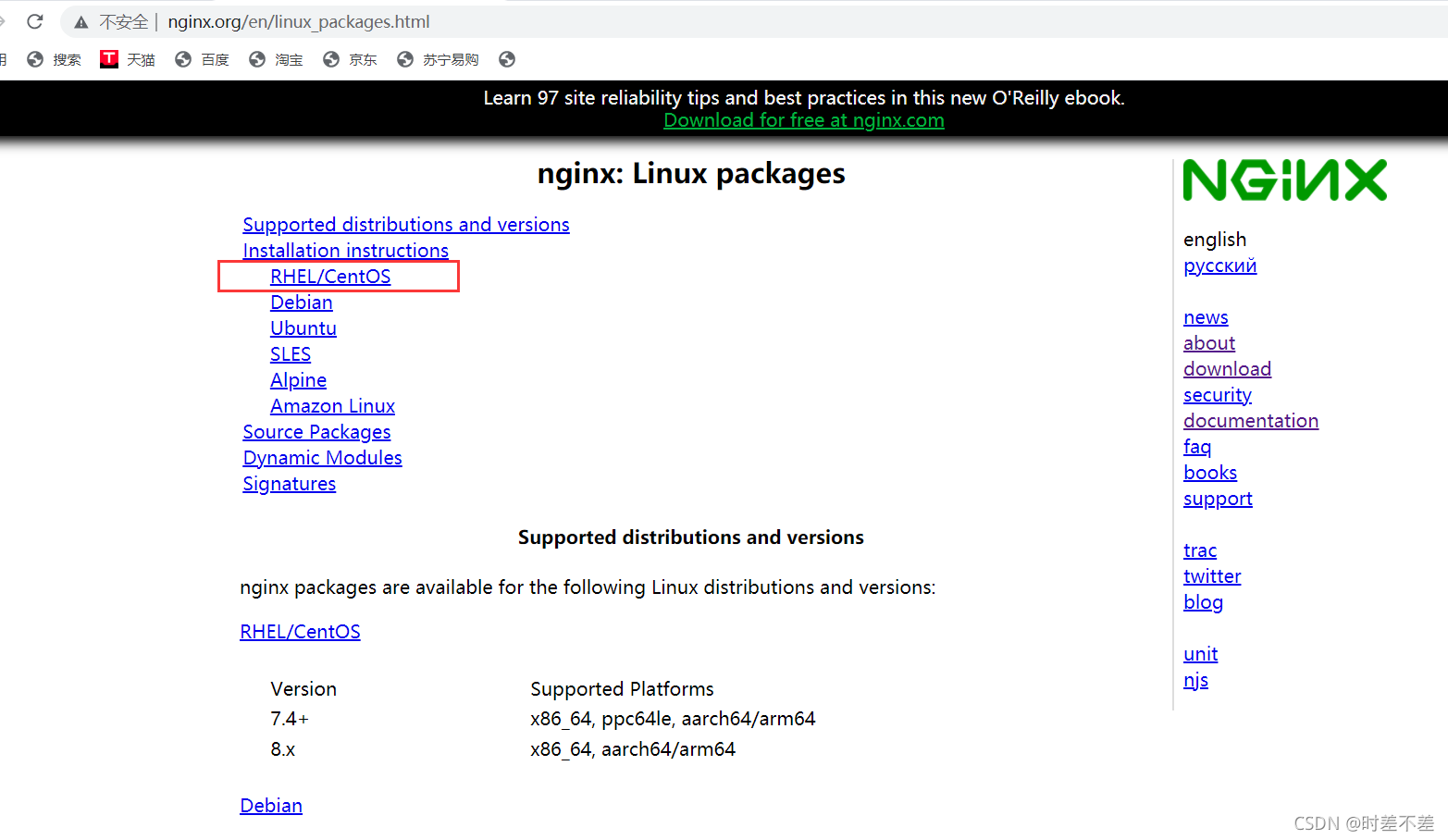
Task: Open the security page in sidebar
Action: pyautogui.click(x=1218, y=395)
